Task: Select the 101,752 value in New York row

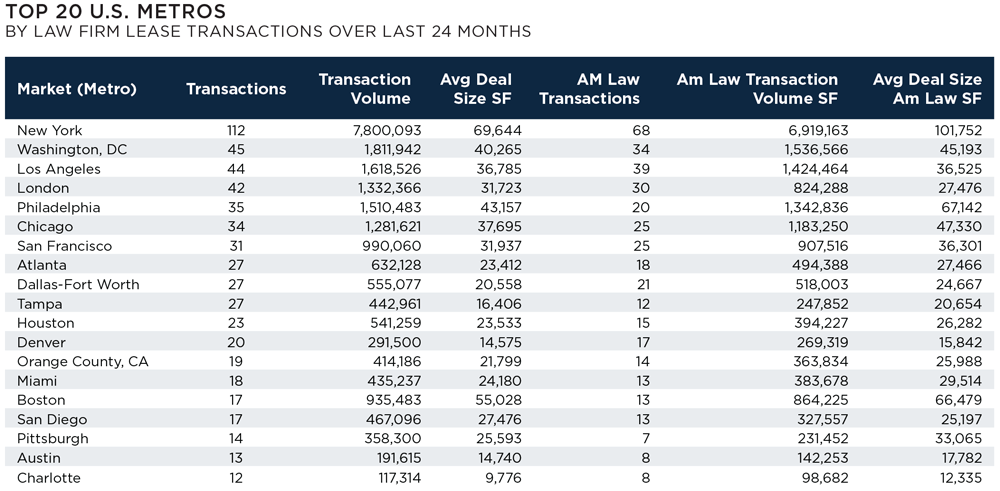Action: pyautogui.click(x=953, y=130)
